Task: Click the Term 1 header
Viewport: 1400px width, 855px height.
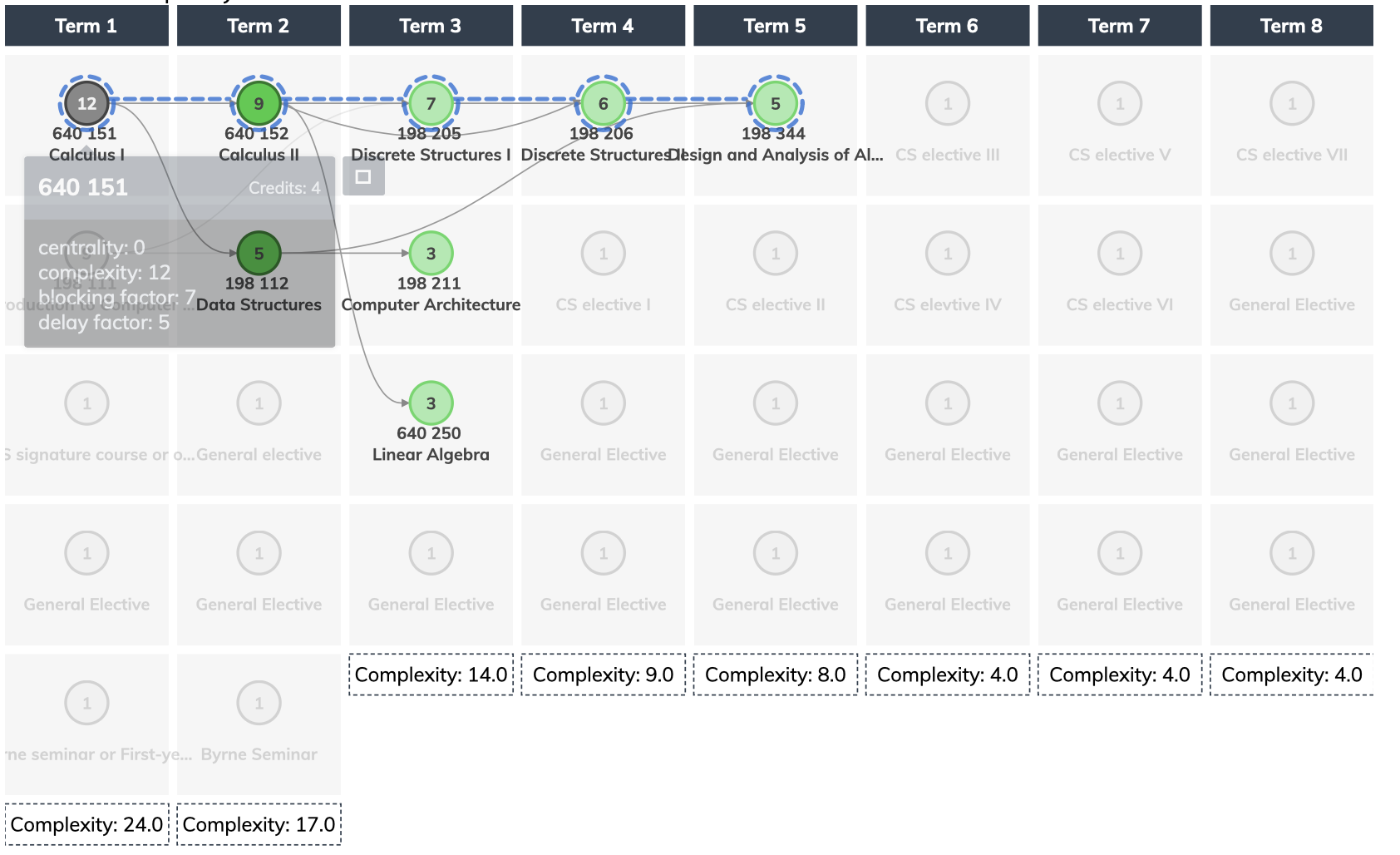Action: pyautogui.click(x=86, y=26)
